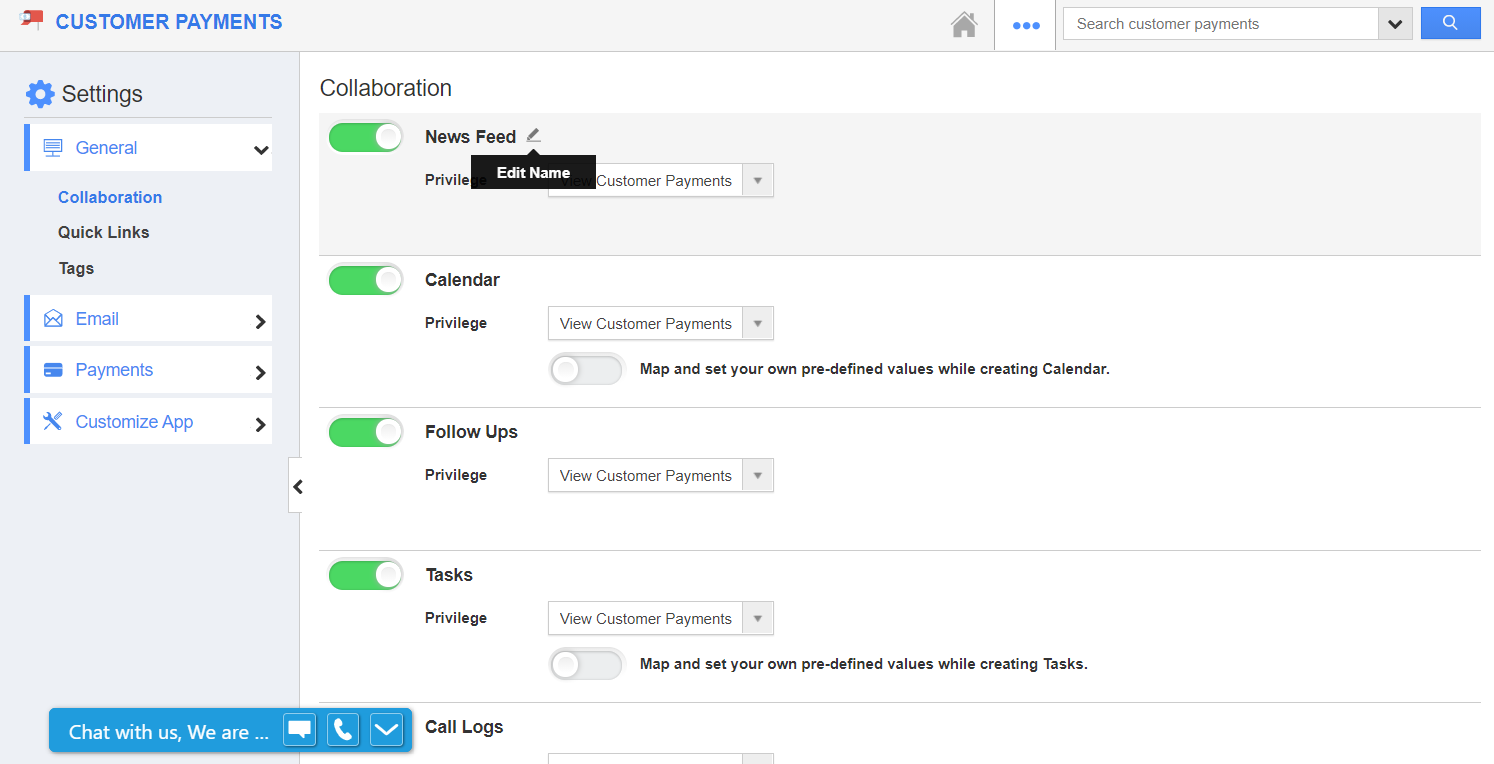Click the Settings gear icon
This screenshot has width=1494, height=764.
pos(40,94)
